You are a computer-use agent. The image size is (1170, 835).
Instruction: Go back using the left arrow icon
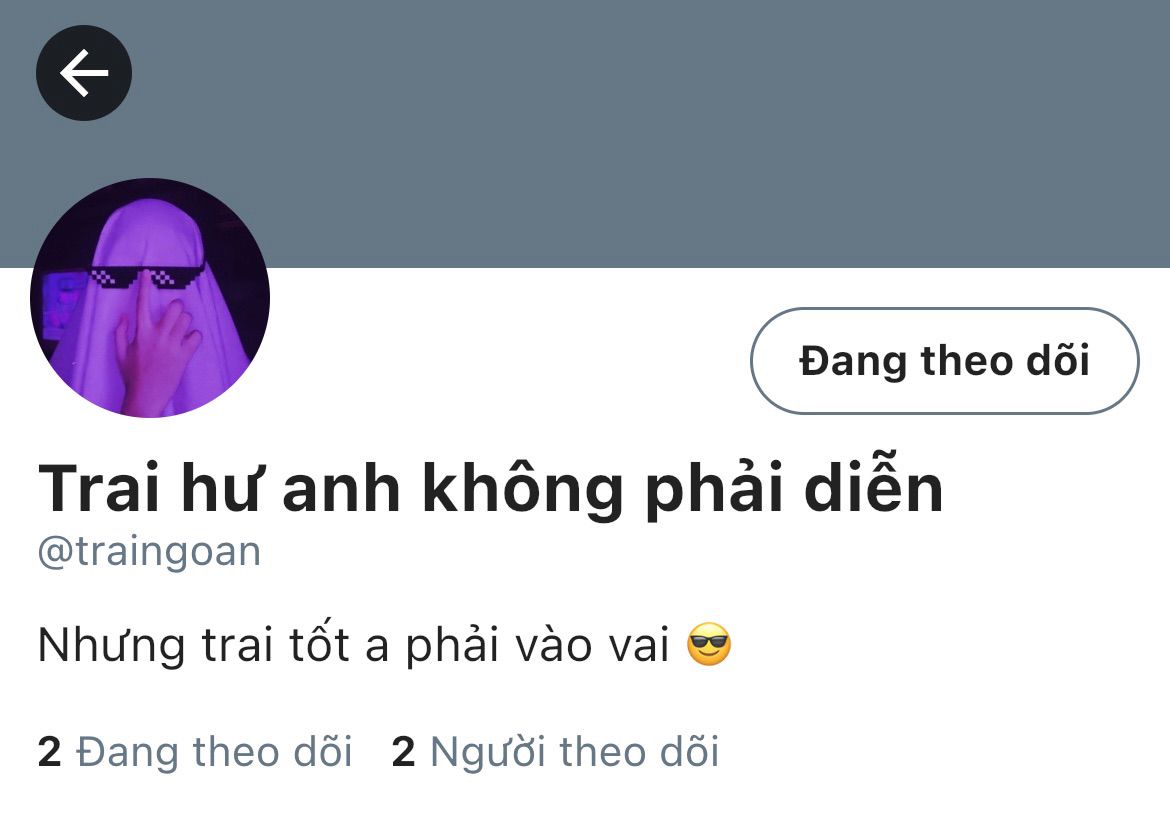(84, 73)
